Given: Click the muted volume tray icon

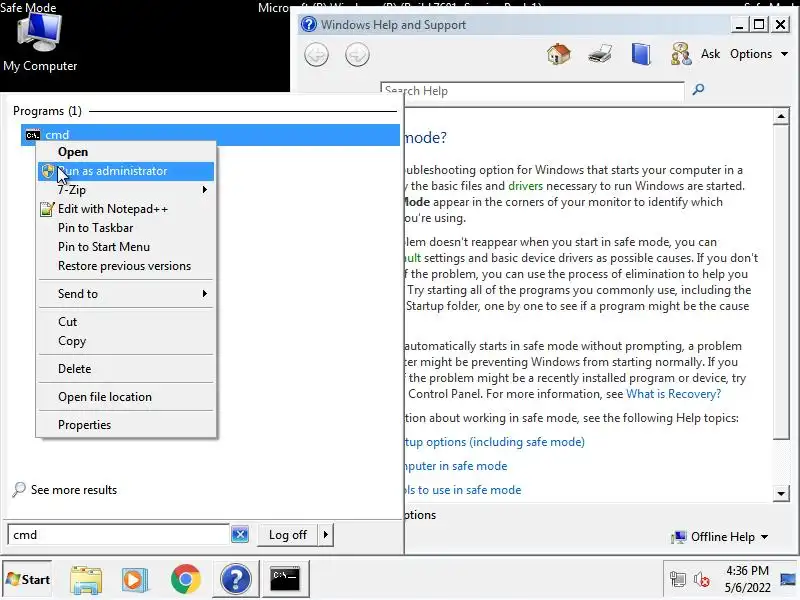Looking at the screenshot, I should tap(701, 579).
